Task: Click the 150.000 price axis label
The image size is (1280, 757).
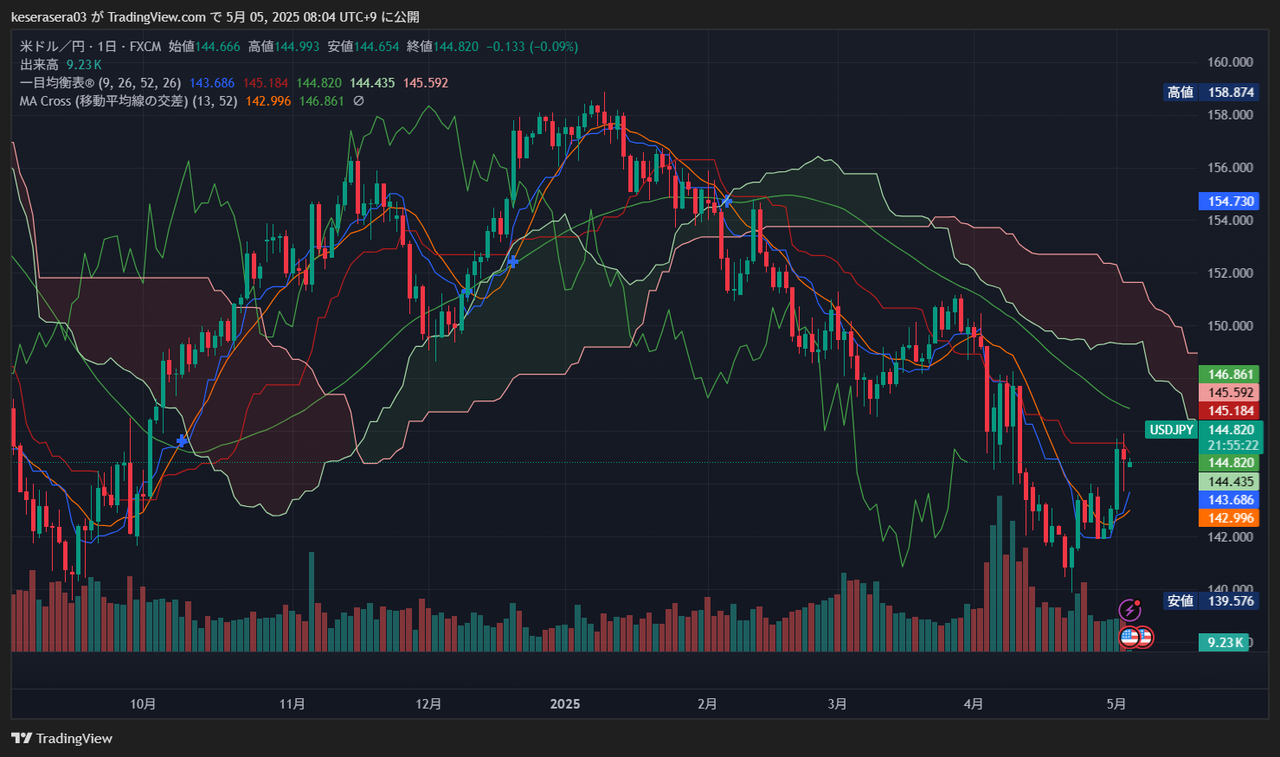Action: point(1231,326)
